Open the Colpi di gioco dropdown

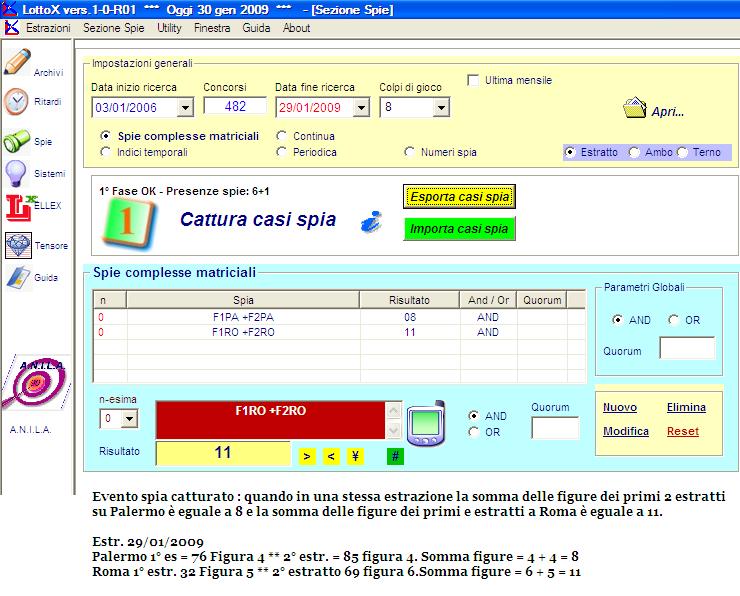441,108
